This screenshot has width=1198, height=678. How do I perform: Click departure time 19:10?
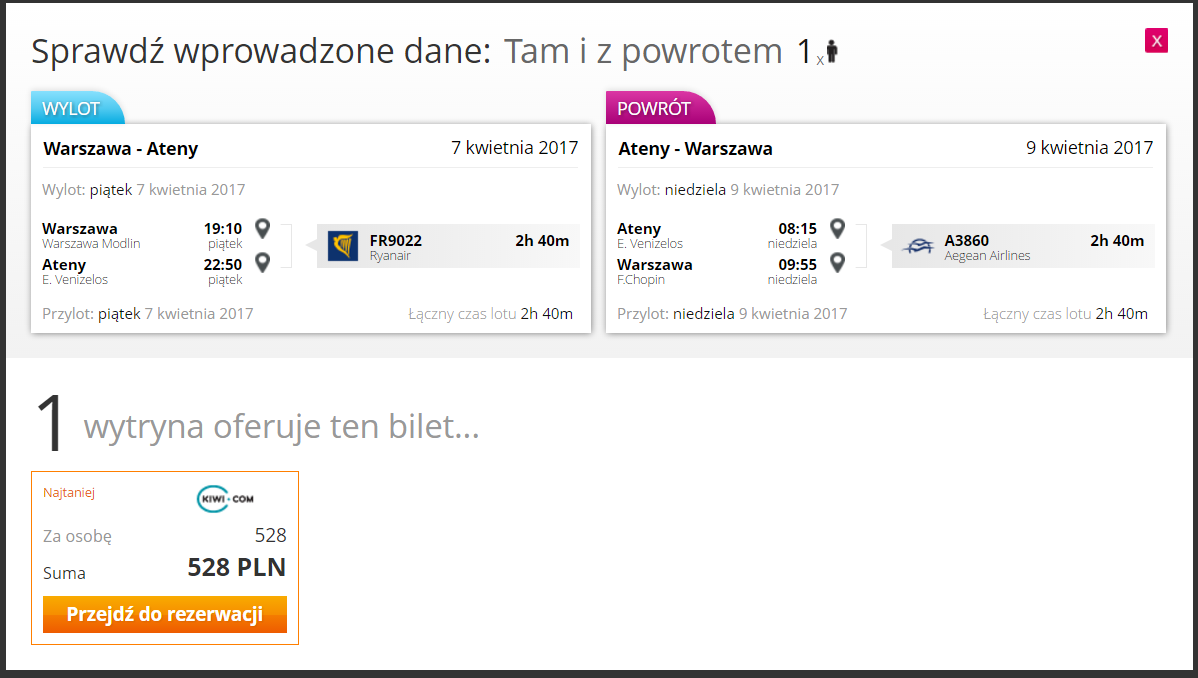[222, 229]
